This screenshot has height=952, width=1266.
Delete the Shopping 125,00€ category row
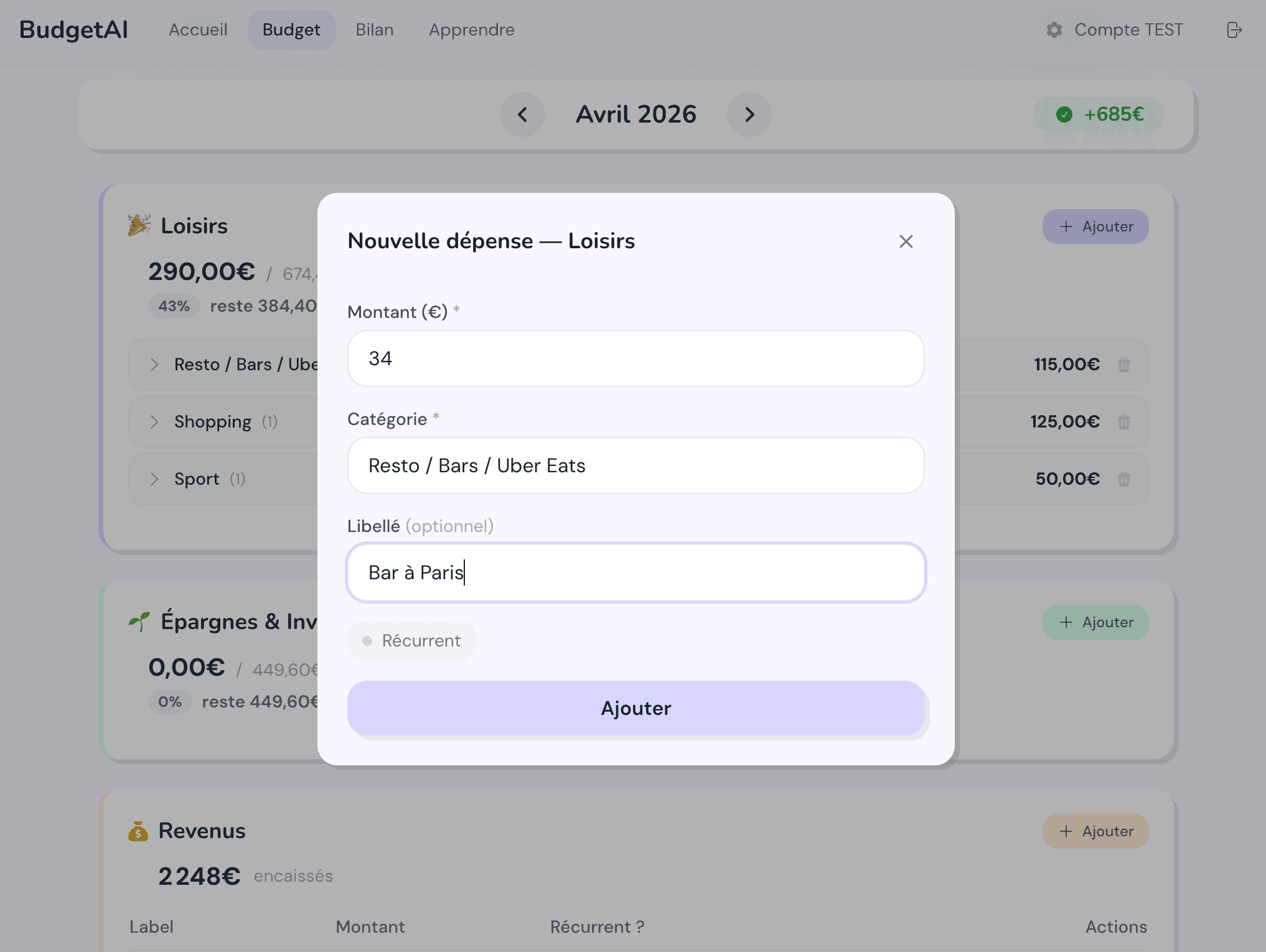pos(1124,422)
